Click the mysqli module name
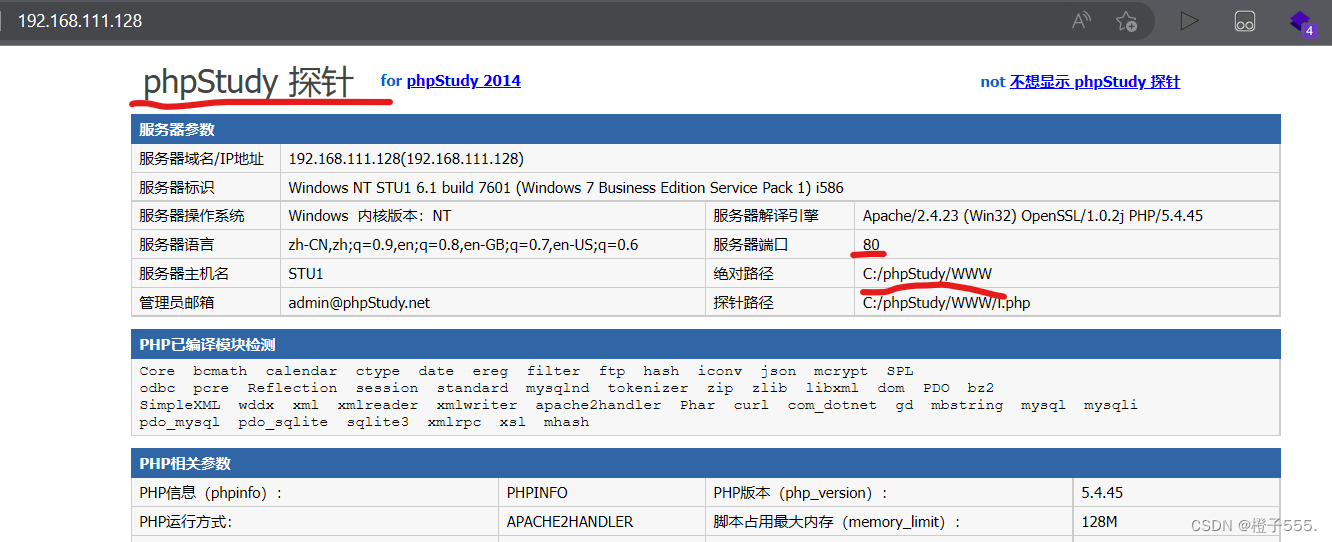 [x=1111, y=405]
